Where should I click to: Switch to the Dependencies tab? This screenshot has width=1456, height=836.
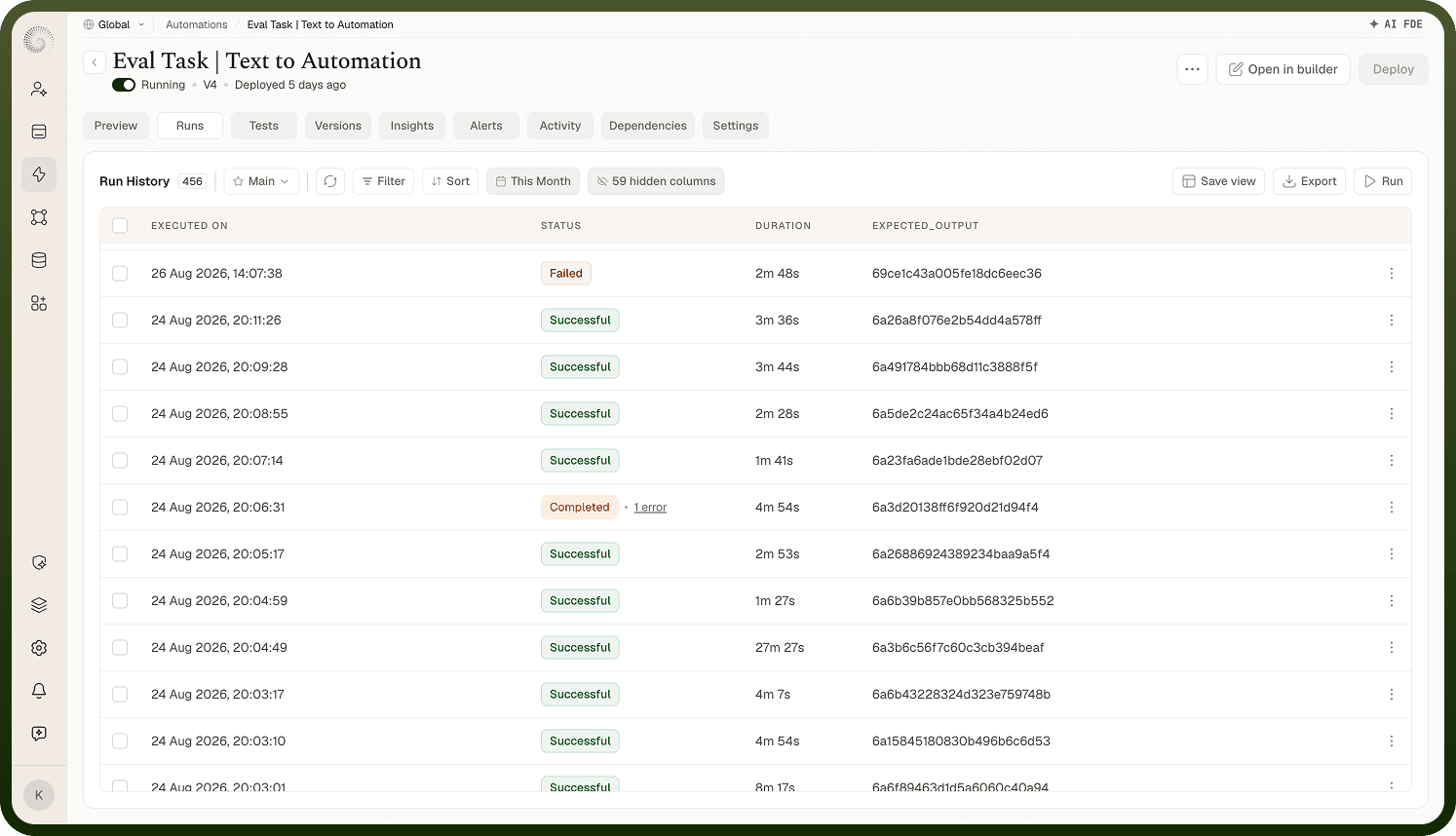point(648,126)
